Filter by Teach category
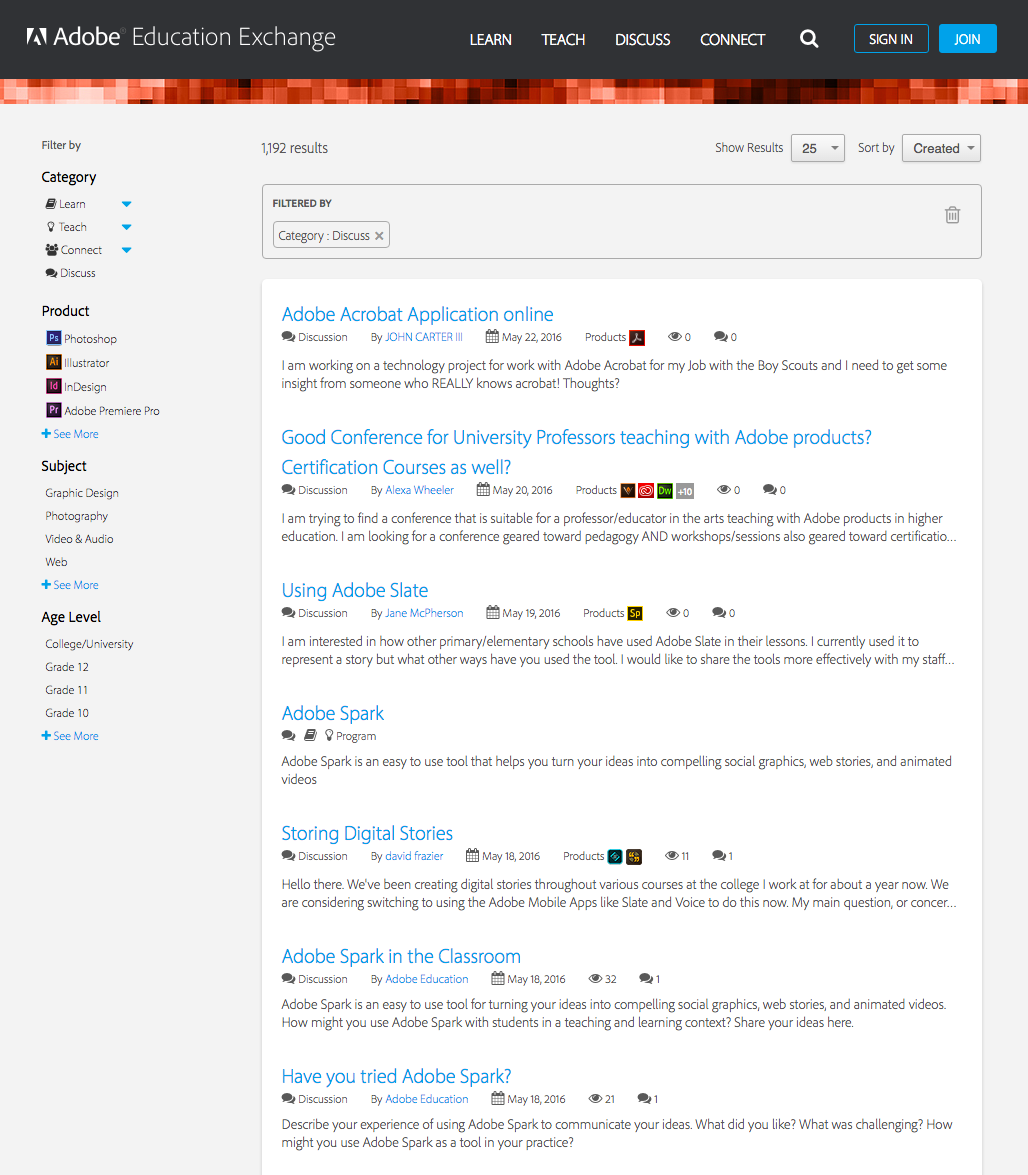This screenshot has width=1028, height=1175. (66, 227)
